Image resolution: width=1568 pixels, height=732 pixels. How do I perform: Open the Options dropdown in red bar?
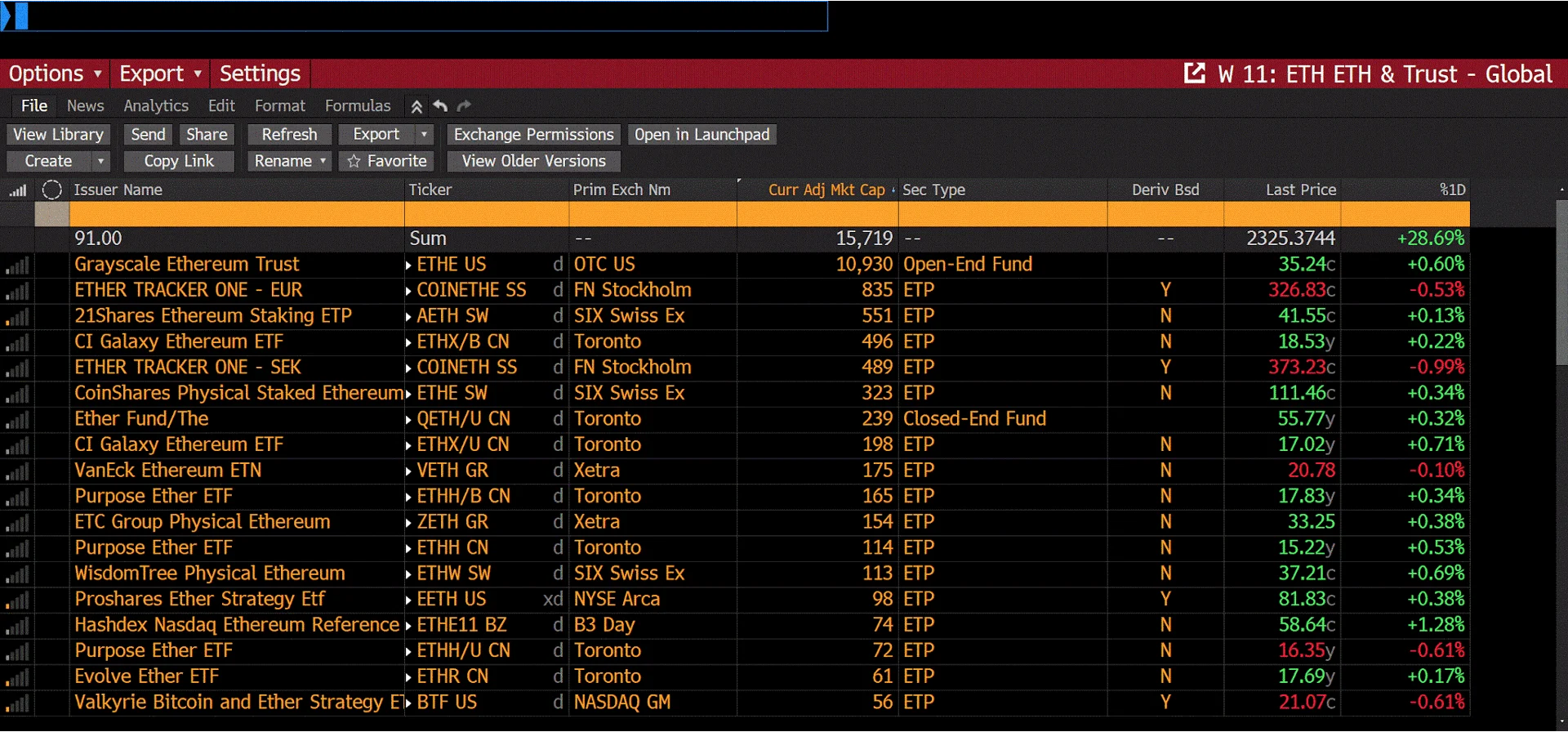pyautogui.click(x=56, y=74)
